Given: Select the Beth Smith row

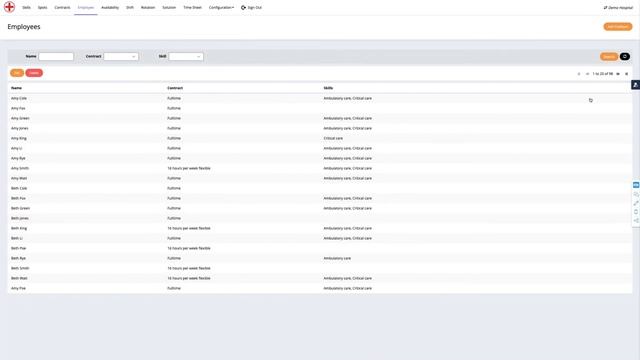Looking at the screenshot, I should pos(320,268).
